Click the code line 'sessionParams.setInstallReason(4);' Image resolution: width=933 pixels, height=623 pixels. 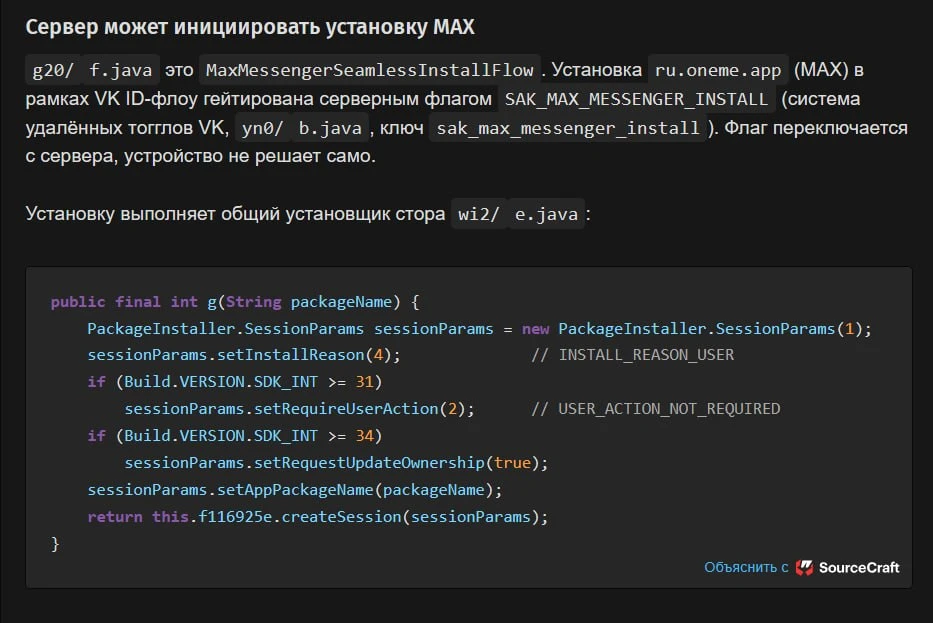tap(244, 355)
